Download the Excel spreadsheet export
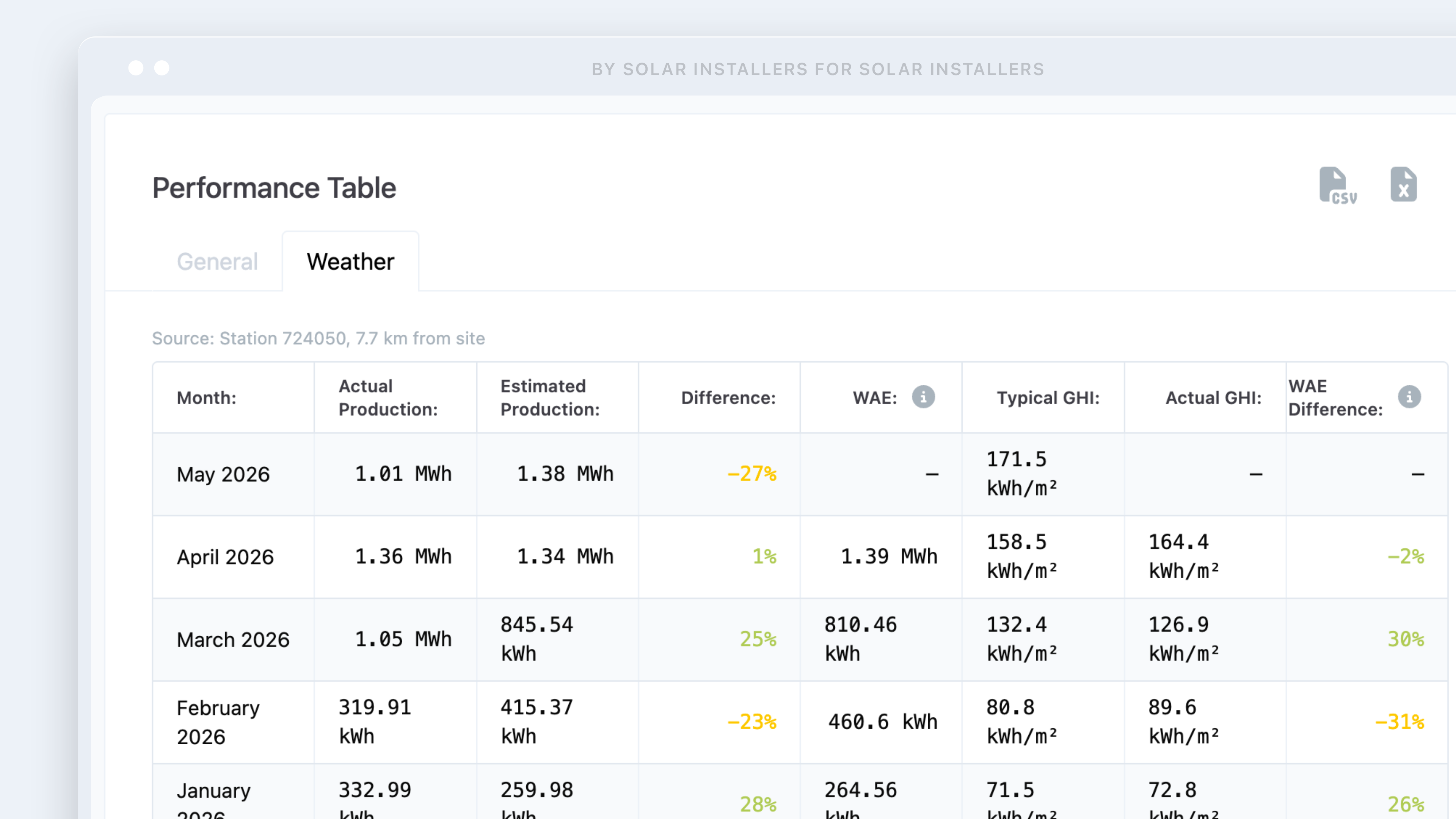The width and height of the screenshot is (1456, 819). (1403, 184)
